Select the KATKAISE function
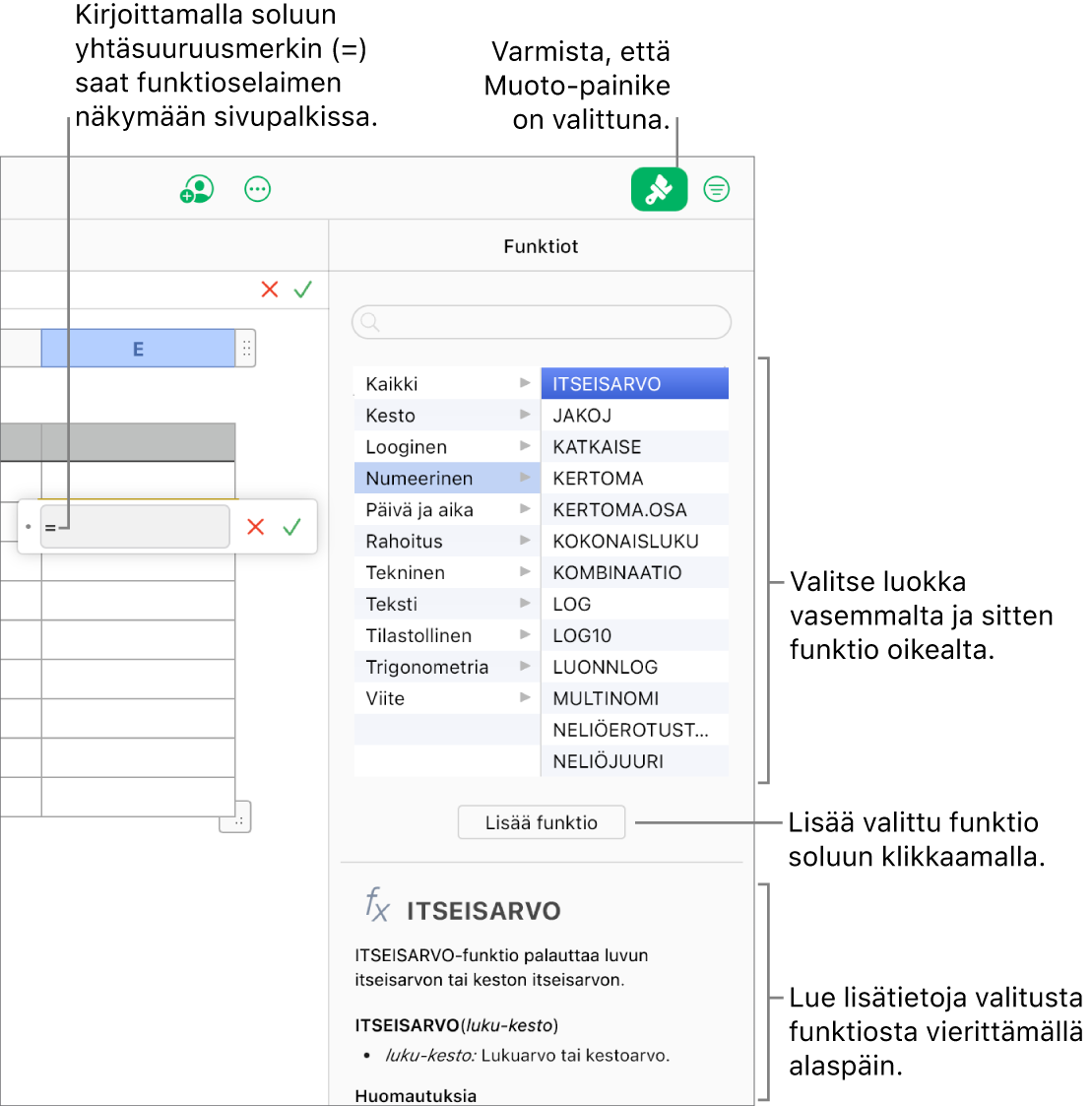 635,446
